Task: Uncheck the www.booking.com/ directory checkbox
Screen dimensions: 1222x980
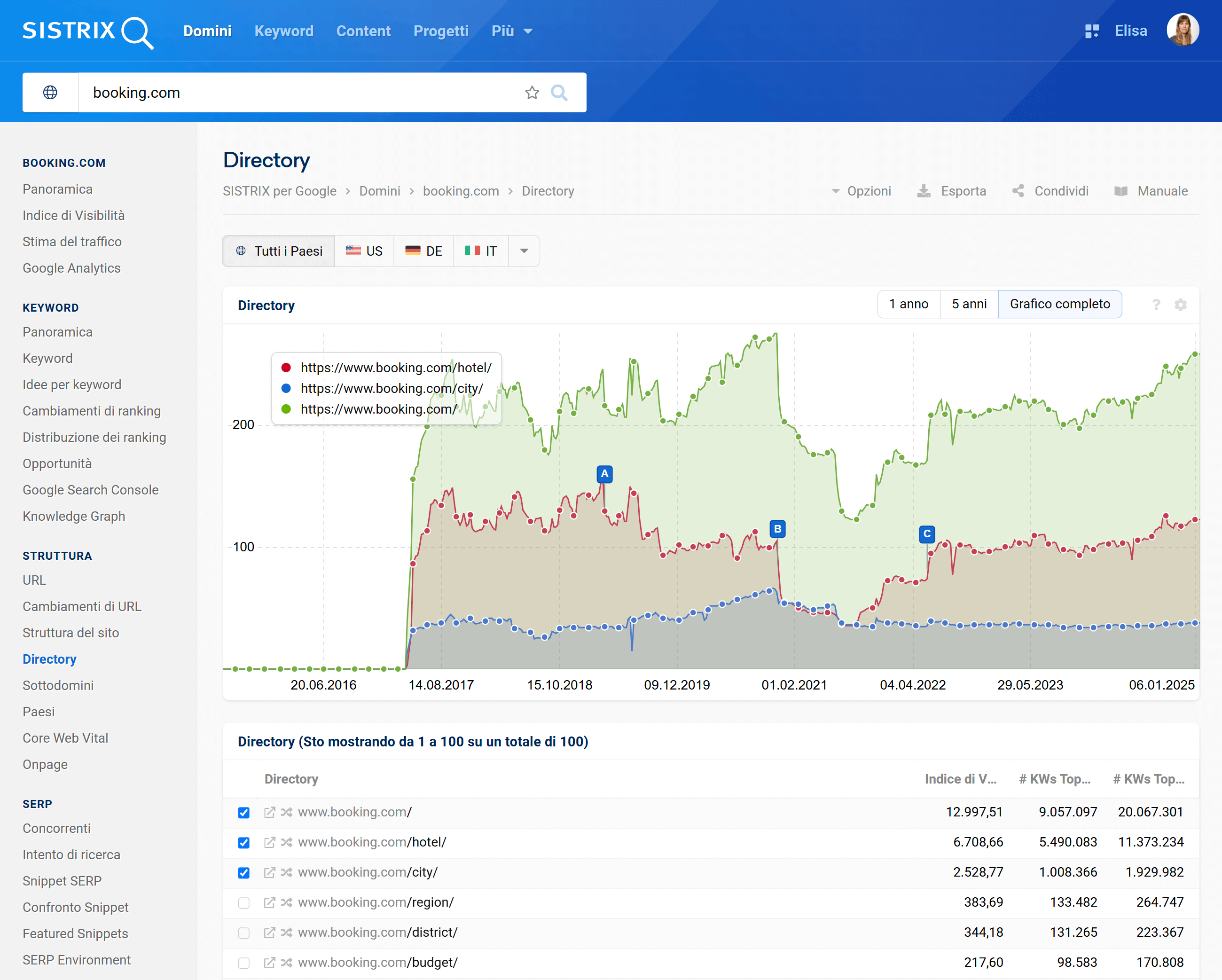Action: click(x=244, y=813)
